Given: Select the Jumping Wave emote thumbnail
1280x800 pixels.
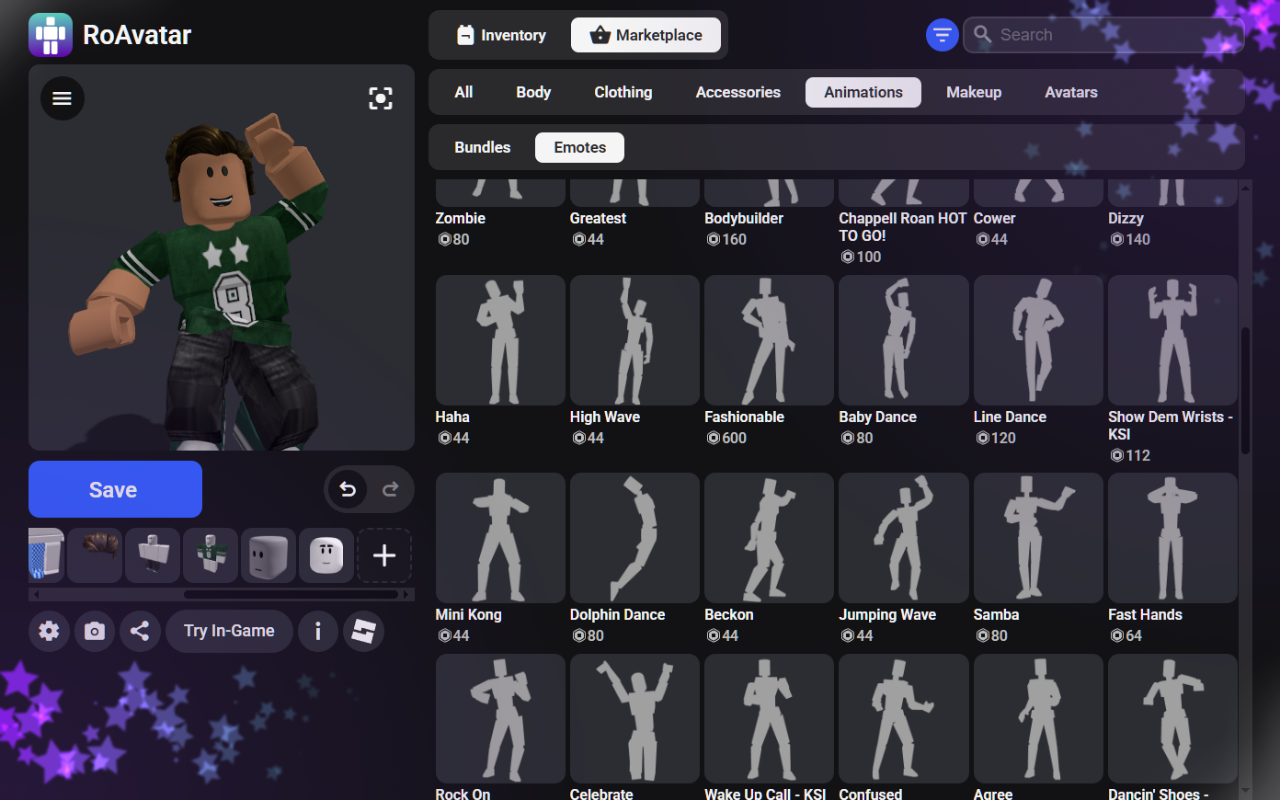Looking at the screenshot, I should coord(904,538).
